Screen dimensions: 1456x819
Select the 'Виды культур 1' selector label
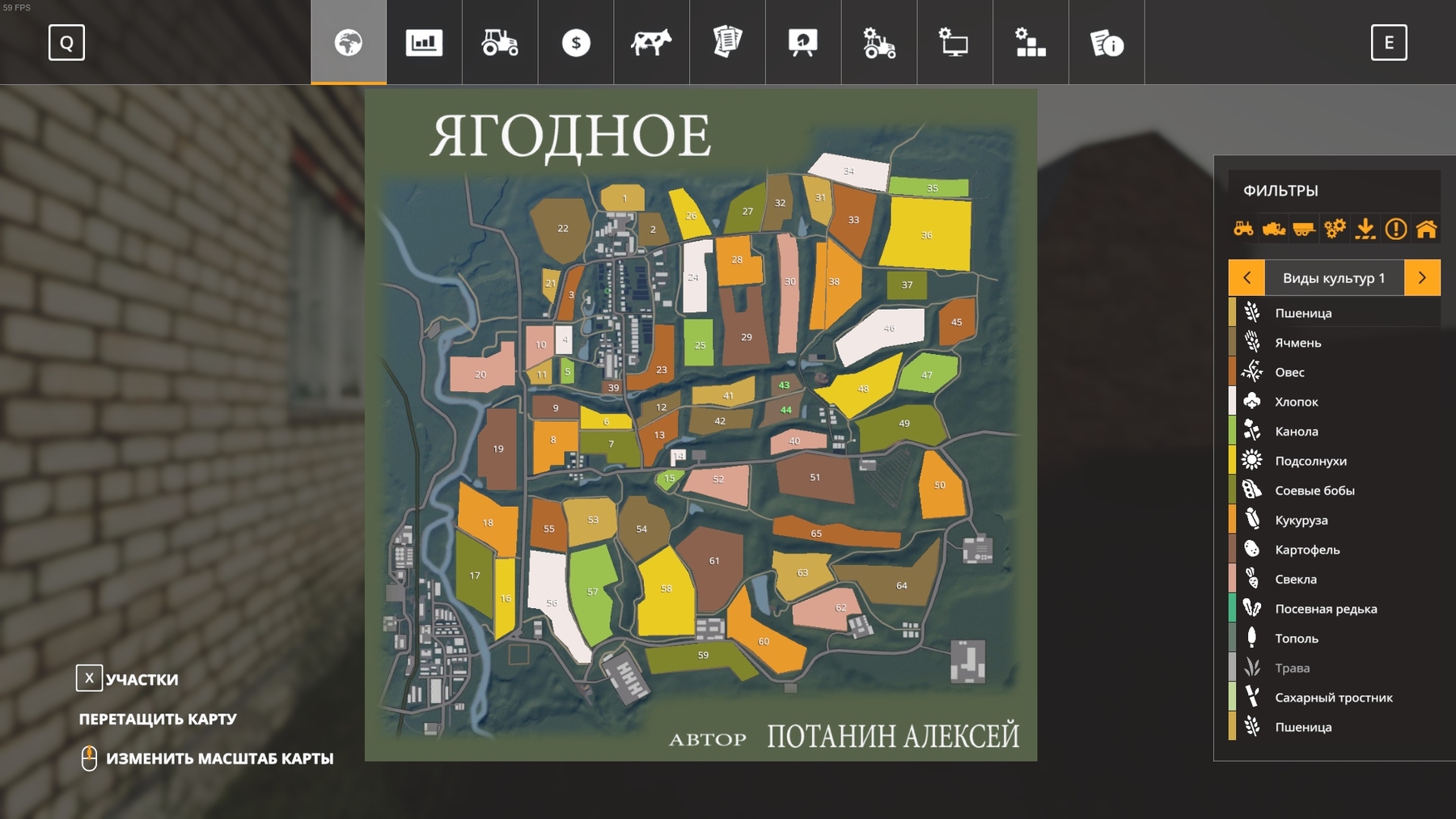(1334, 277)
